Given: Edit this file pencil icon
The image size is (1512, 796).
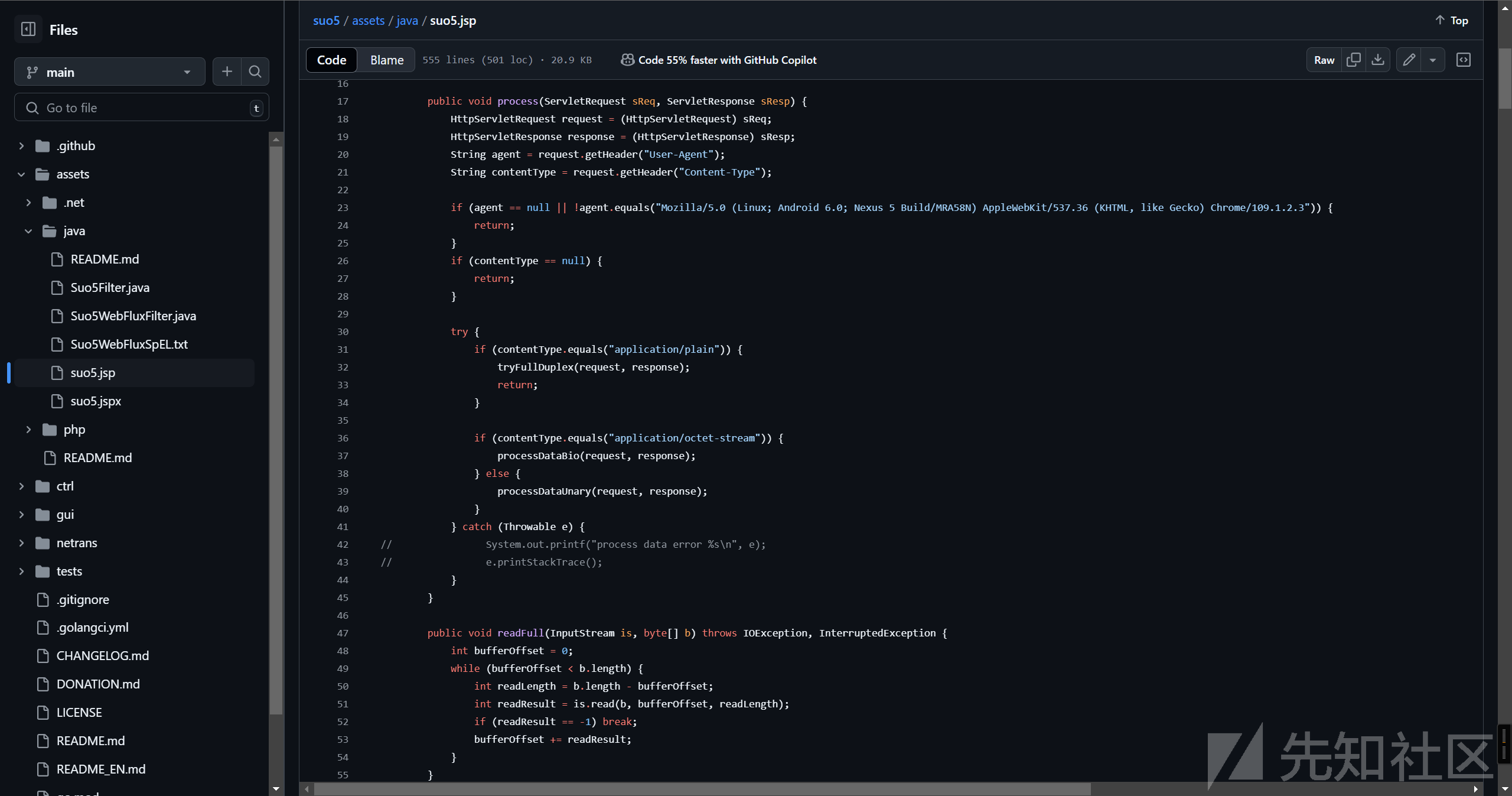Looking at the screenshot, I should (x=1409, y=60).
